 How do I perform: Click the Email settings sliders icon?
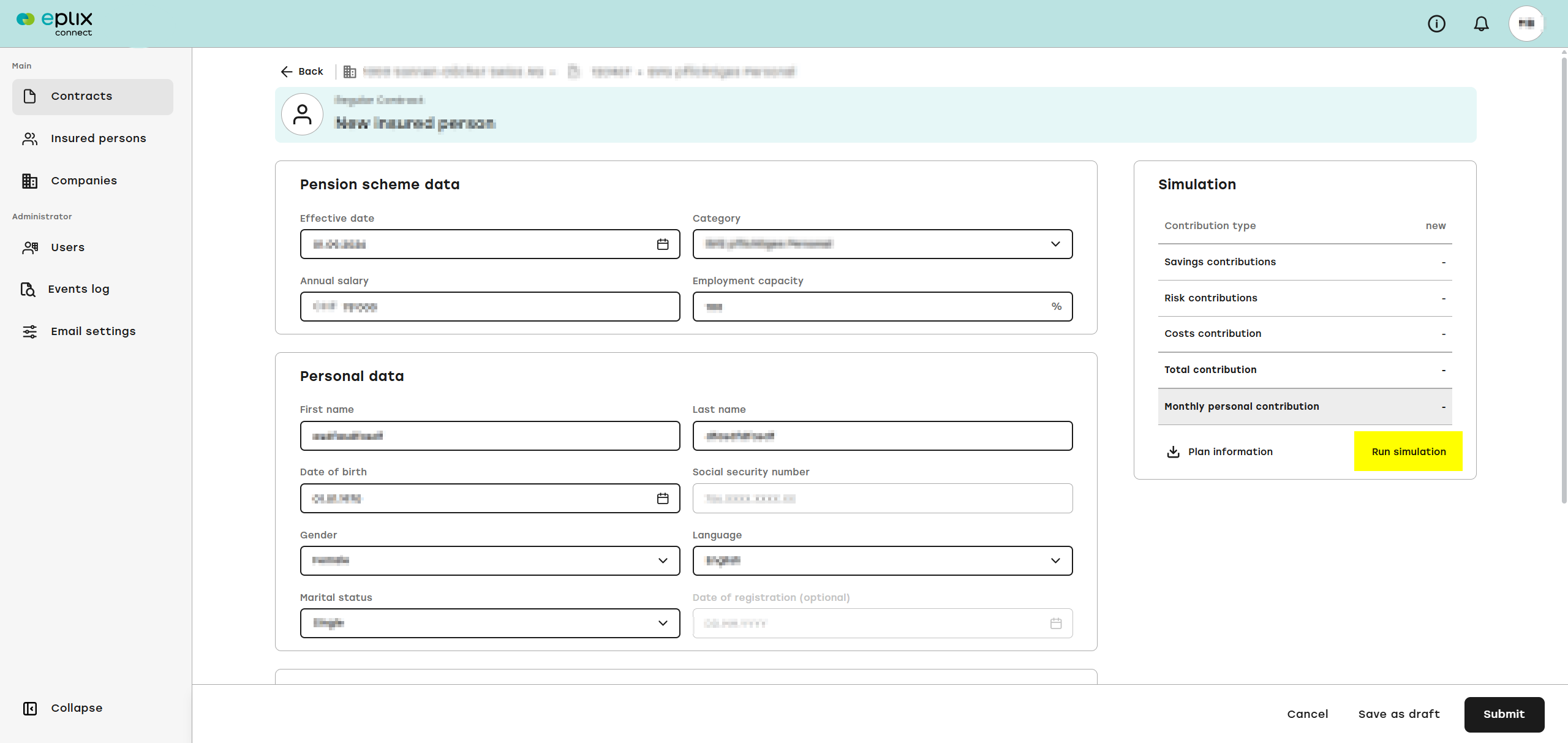(30, 331)
